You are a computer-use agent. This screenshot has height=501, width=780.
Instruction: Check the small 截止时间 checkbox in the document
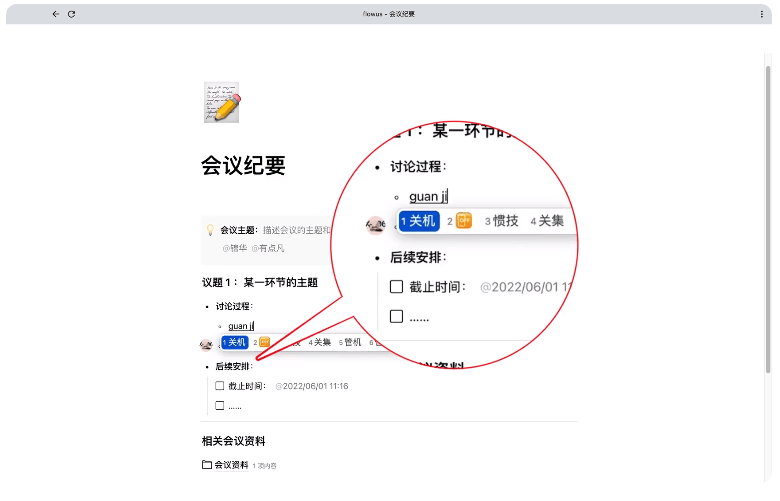coord(219,385)
